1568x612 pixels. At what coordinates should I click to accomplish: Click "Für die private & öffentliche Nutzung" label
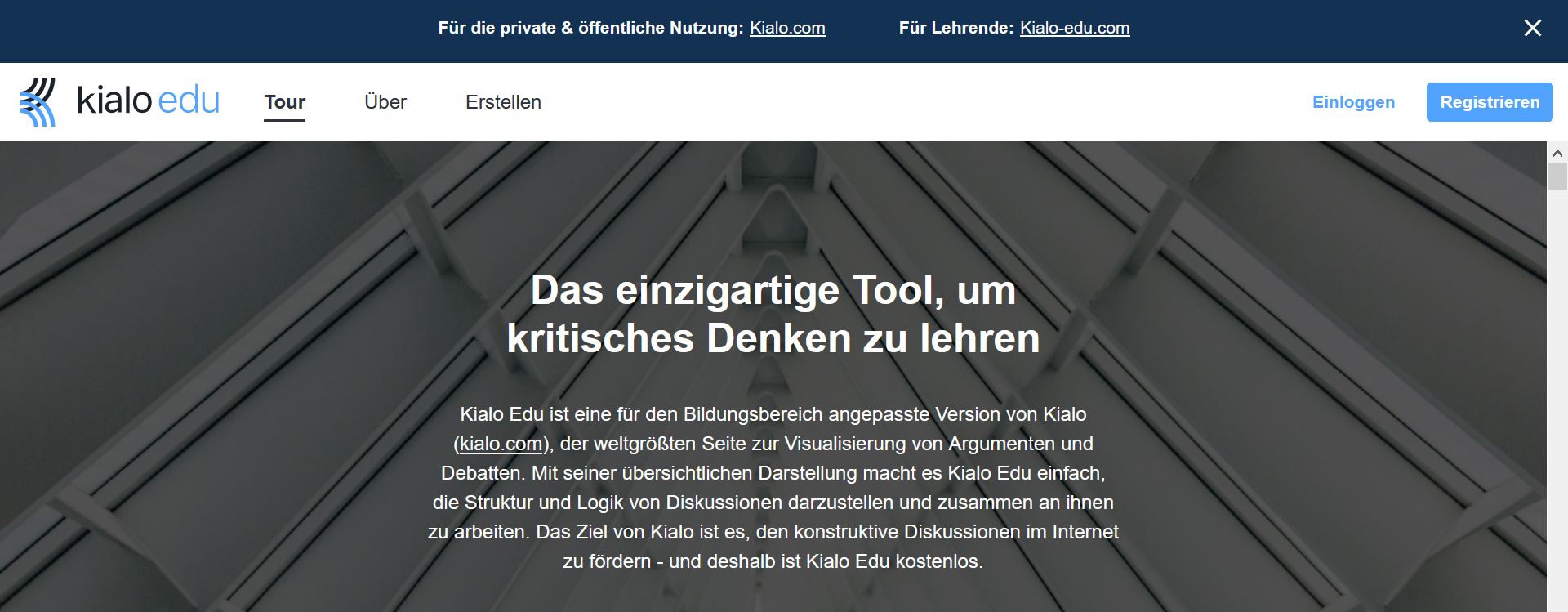pos(590,28)
